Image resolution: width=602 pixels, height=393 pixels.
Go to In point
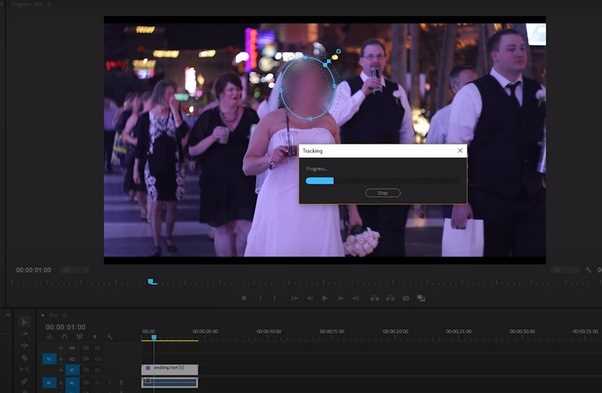(x=294, y=299)
